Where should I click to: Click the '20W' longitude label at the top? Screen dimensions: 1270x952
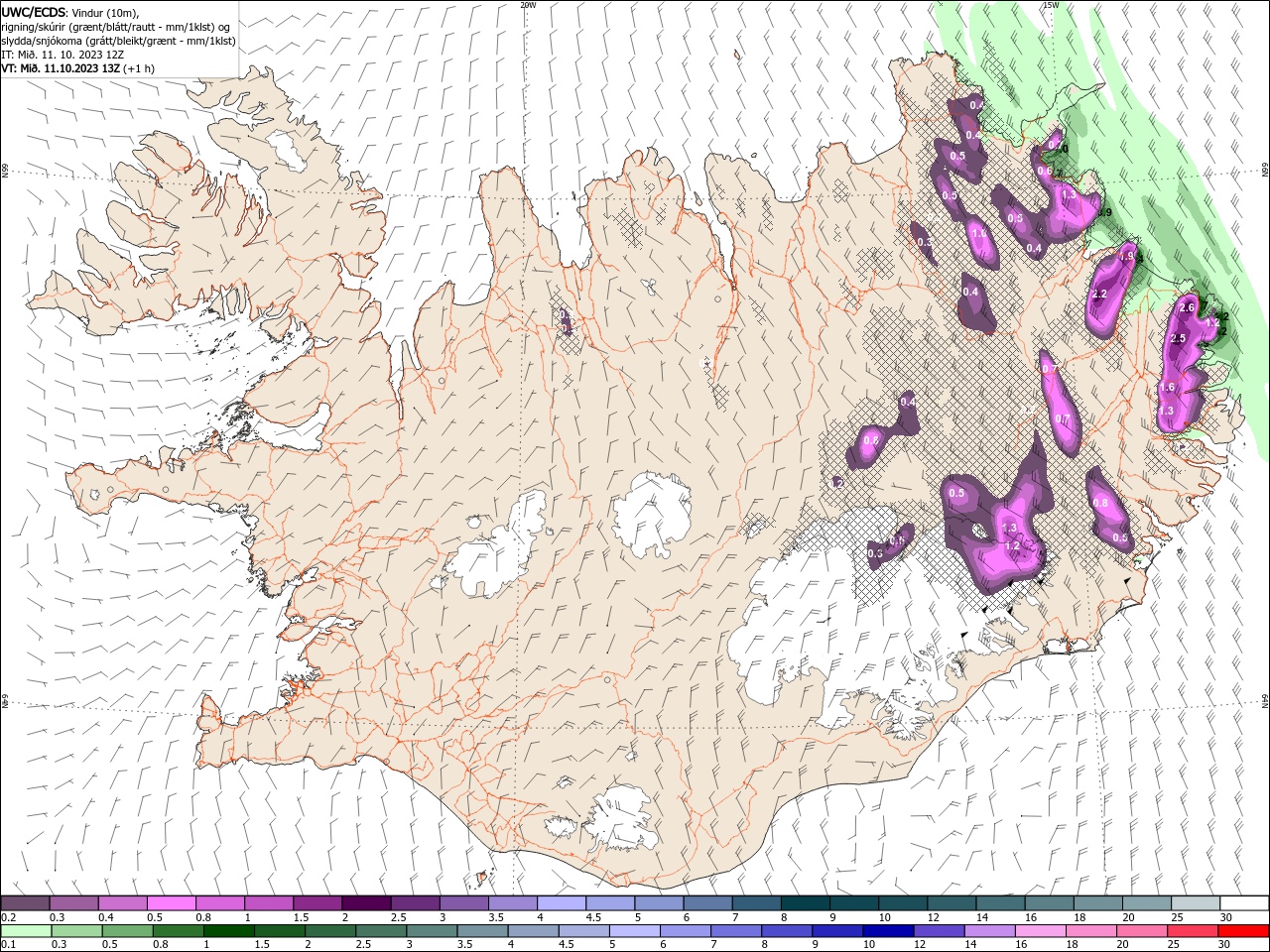528,5
